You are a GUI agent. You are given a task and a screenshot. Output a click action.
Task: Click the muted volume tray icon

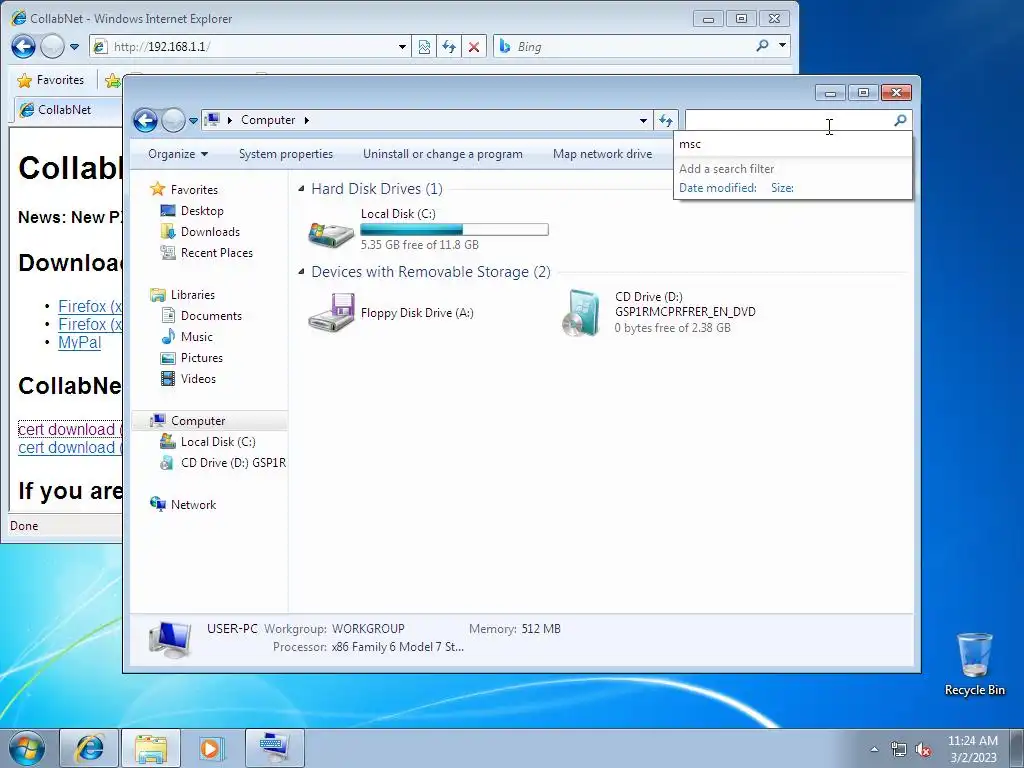923,750
